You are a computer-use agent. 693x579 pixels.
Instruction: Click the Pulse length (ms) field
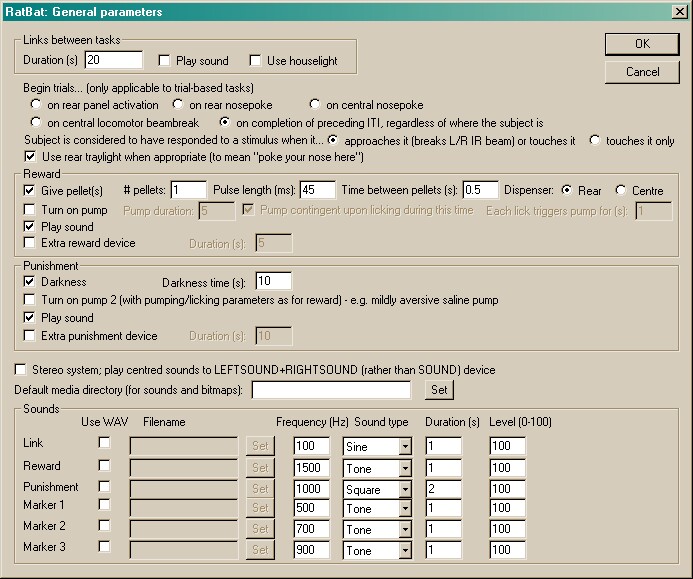click(x=318, y=190)
